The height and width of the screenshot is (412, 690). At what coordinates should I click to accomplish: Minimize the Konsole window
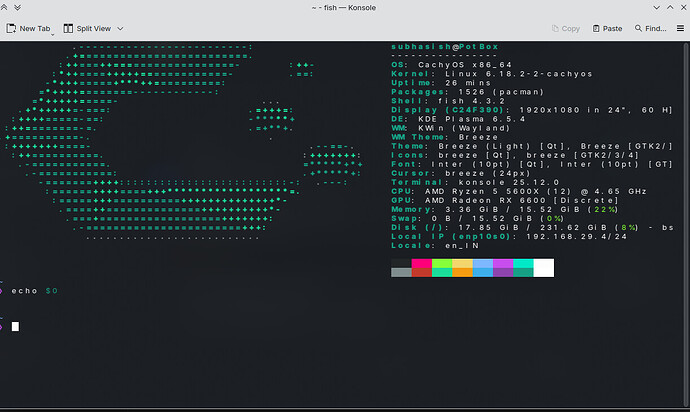tap(657, 7)
